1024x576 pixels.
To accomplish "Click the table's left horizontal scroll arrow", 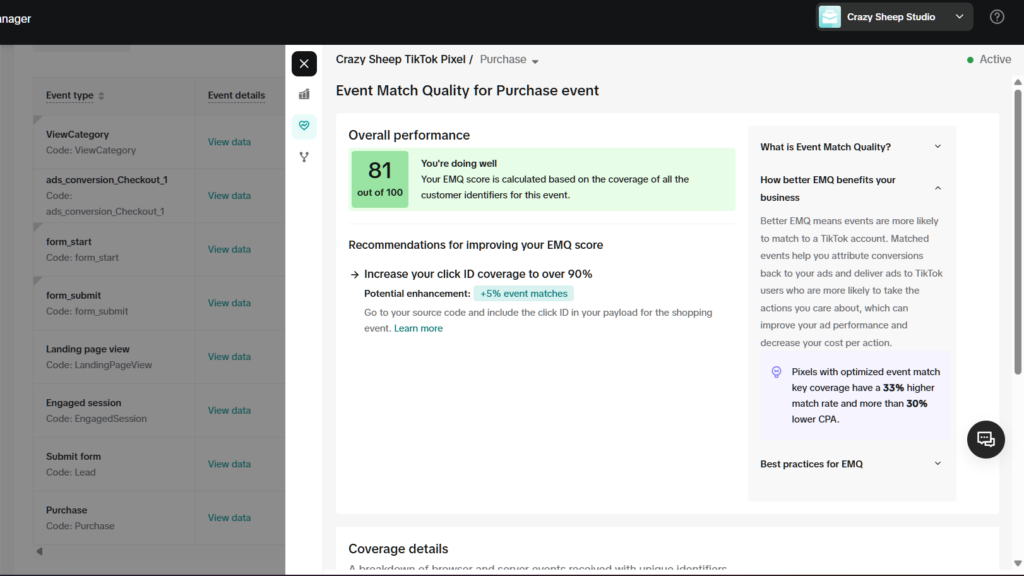I will (40, 551).
